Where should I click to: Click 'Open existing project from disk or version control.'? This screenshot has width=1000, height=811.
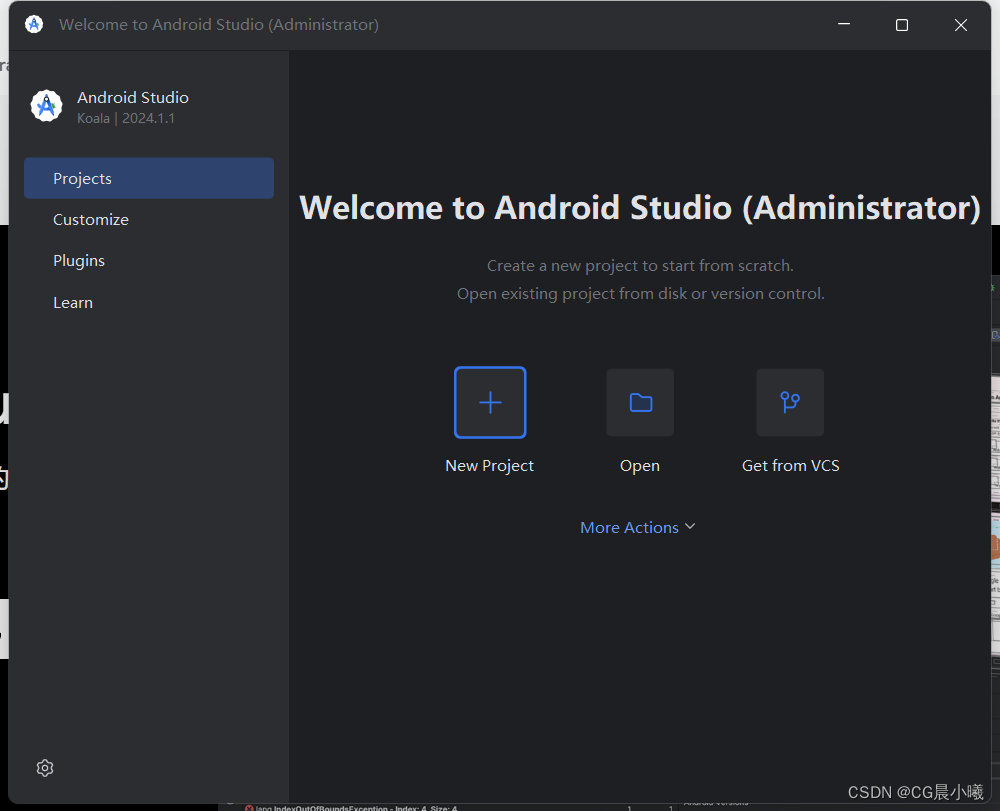(x=640, y=293)
